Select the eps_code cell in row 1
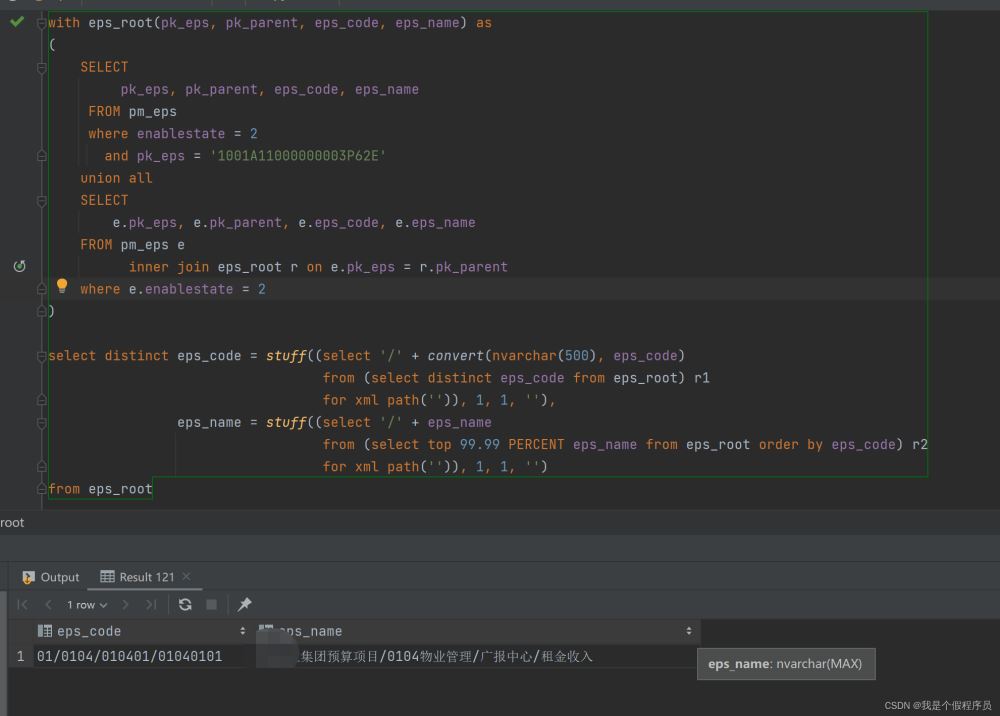The height and width of the screenshot is (716, 1000). (129, 657)
